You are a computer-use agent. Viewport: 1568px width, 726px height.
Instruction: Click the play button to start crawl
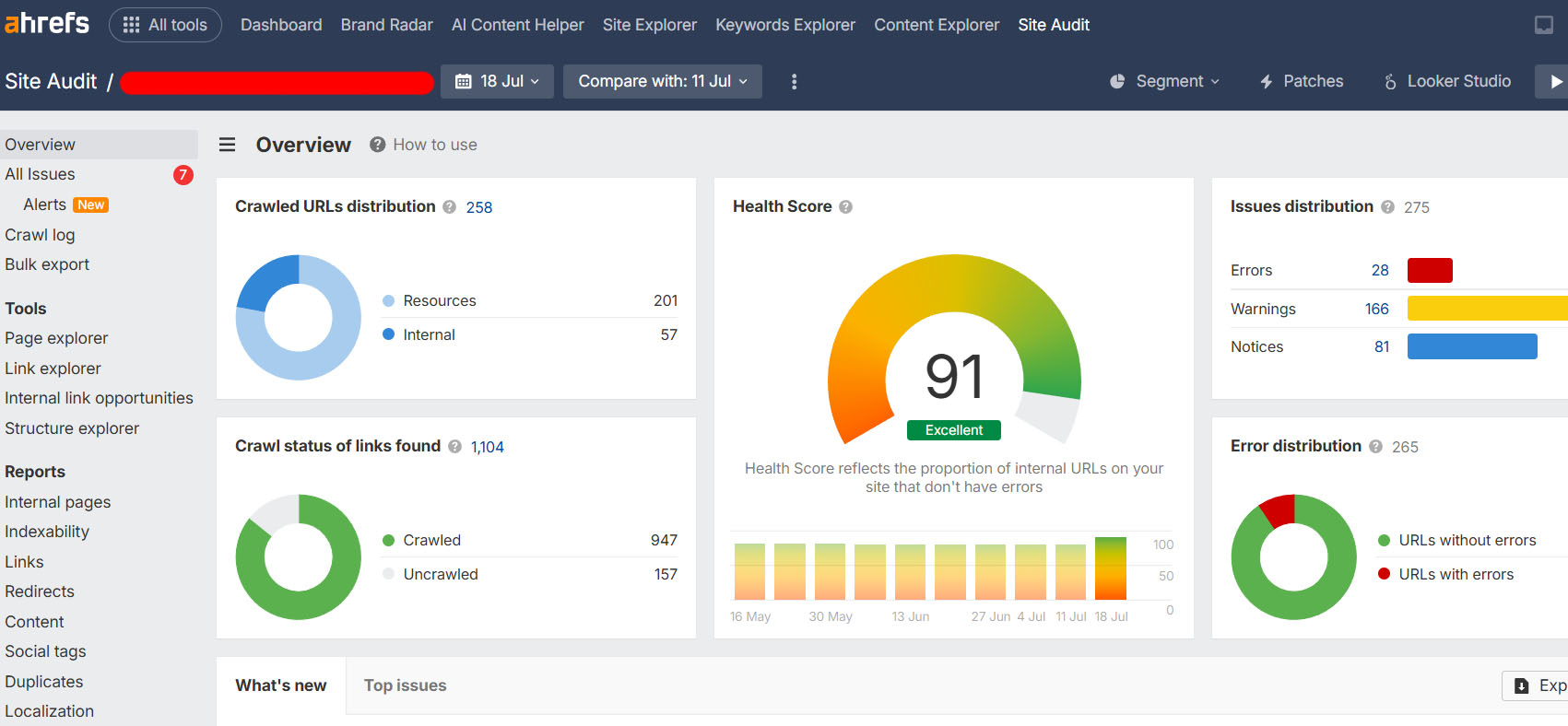1555,81
